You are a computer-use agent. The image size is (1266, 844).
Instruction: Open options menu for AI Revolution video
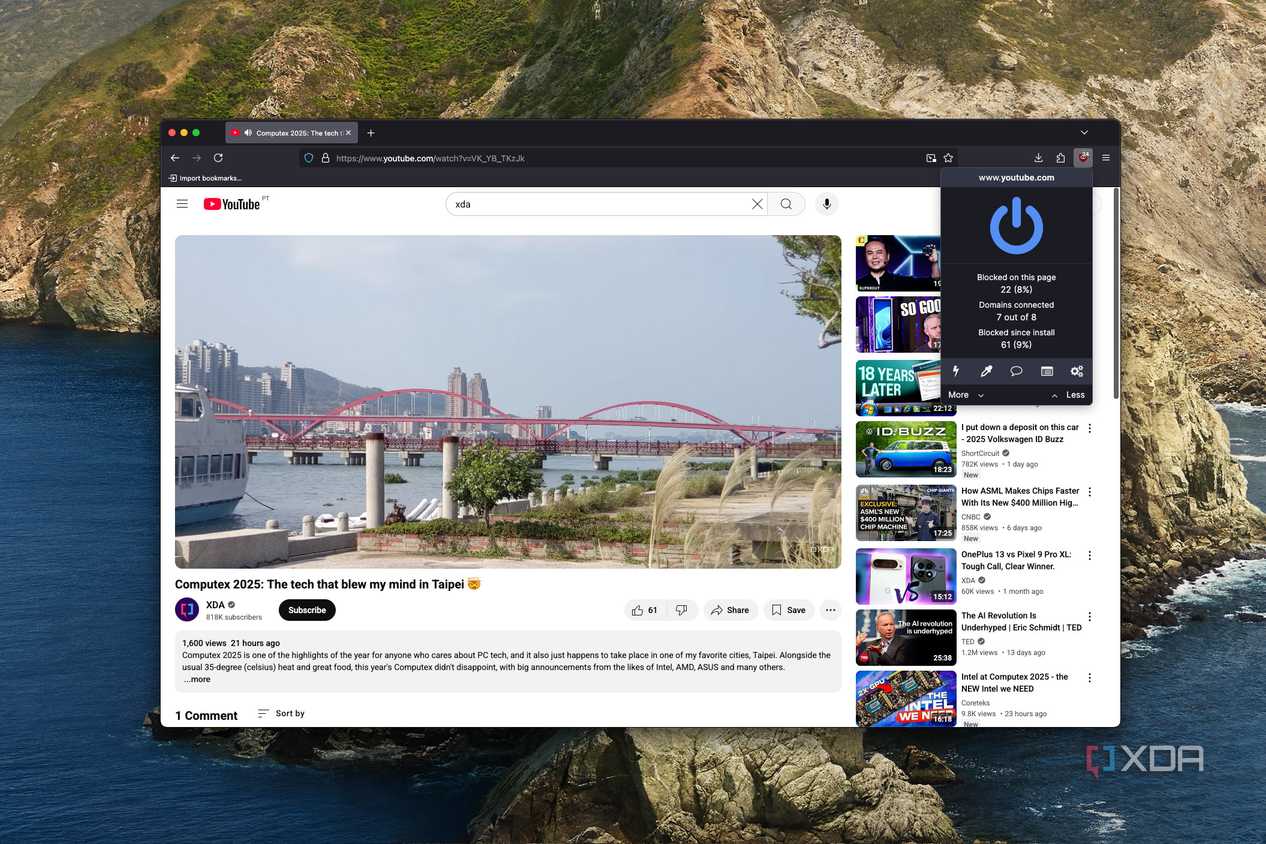click(x=1090, y=617)
